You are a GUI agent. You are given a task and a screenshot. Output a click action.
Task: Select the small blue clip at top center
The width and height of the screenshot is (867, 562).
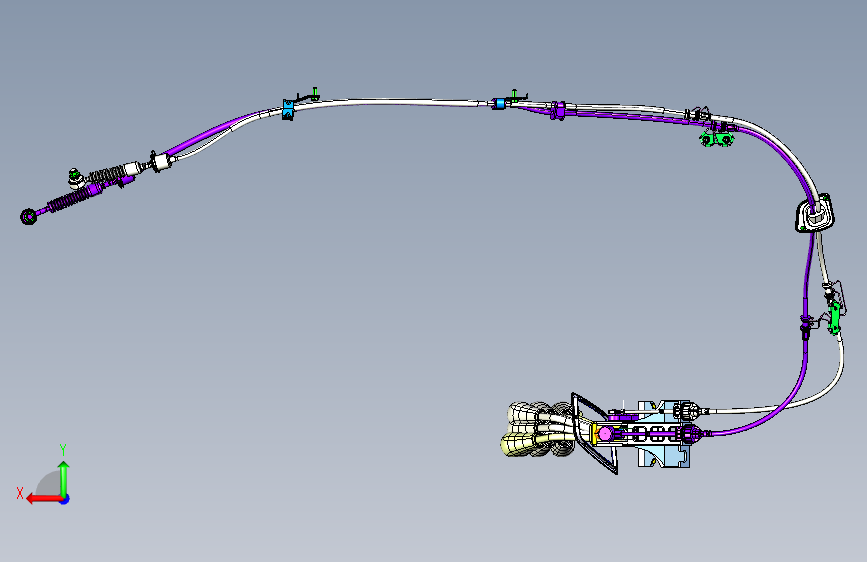coord(499,103)
